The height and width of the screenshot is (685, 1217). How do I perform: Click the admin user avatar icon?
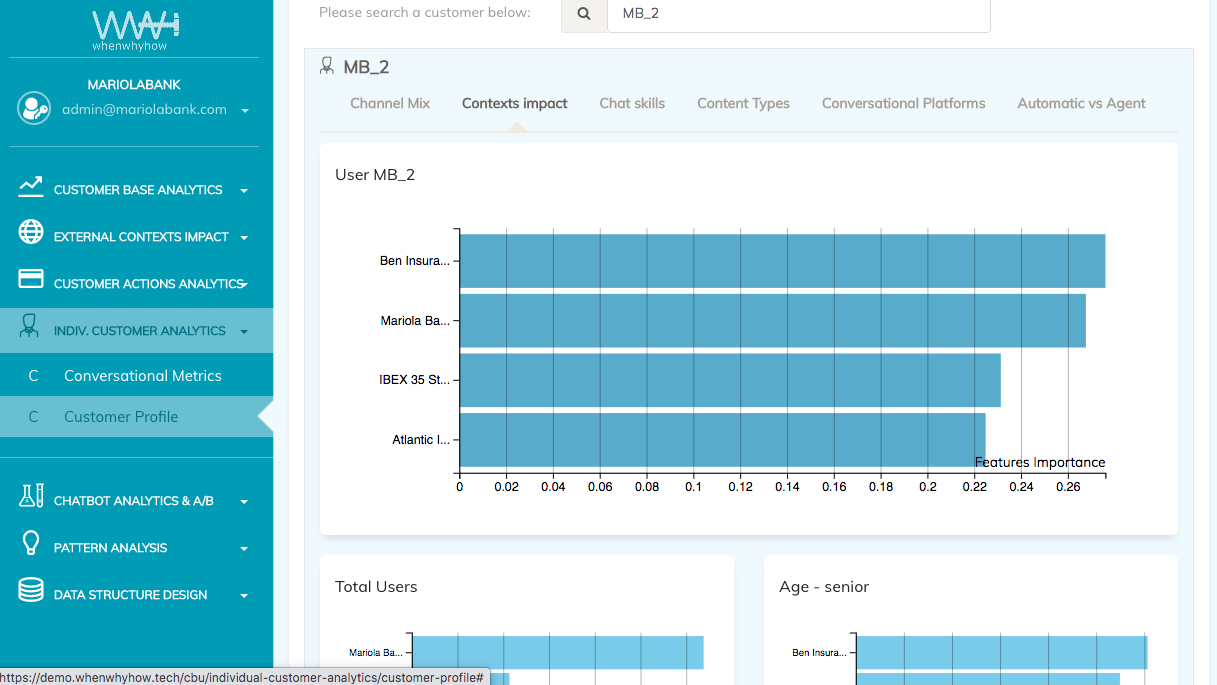[x=34, y=108]
